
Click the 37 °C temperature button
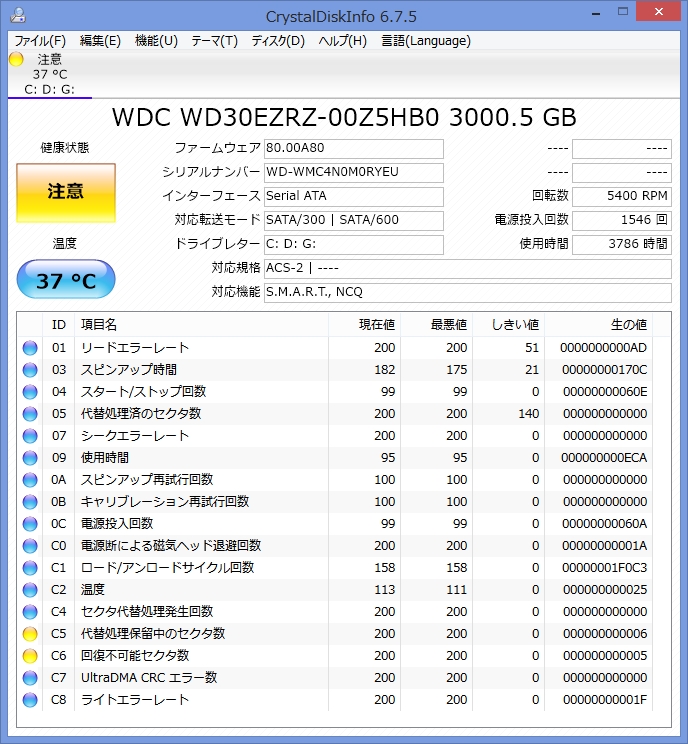(x=66, y=279)
